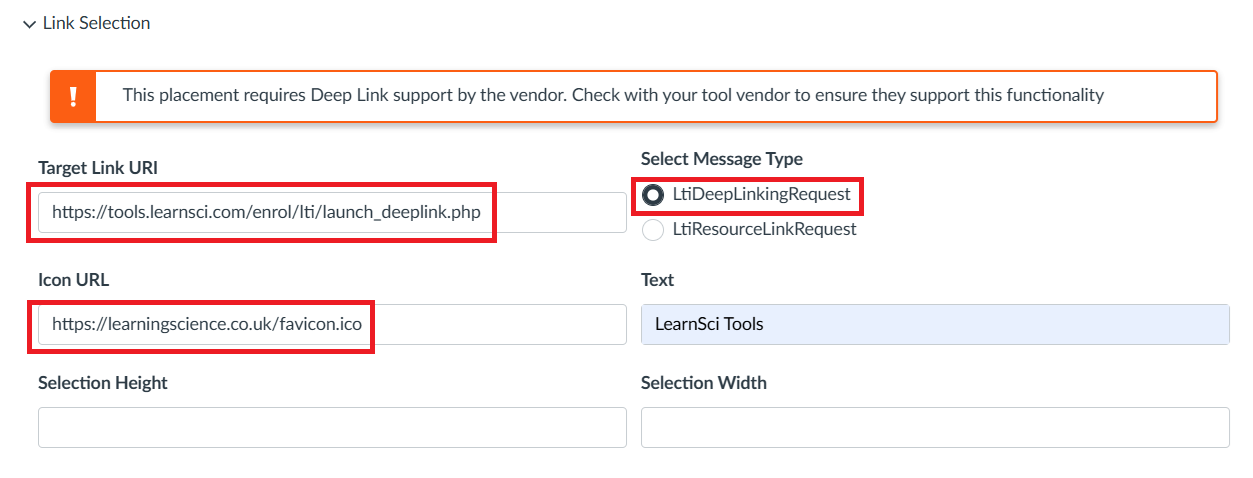Click the Target Link URI field label
1253x478 pixels.
point(98,167)
